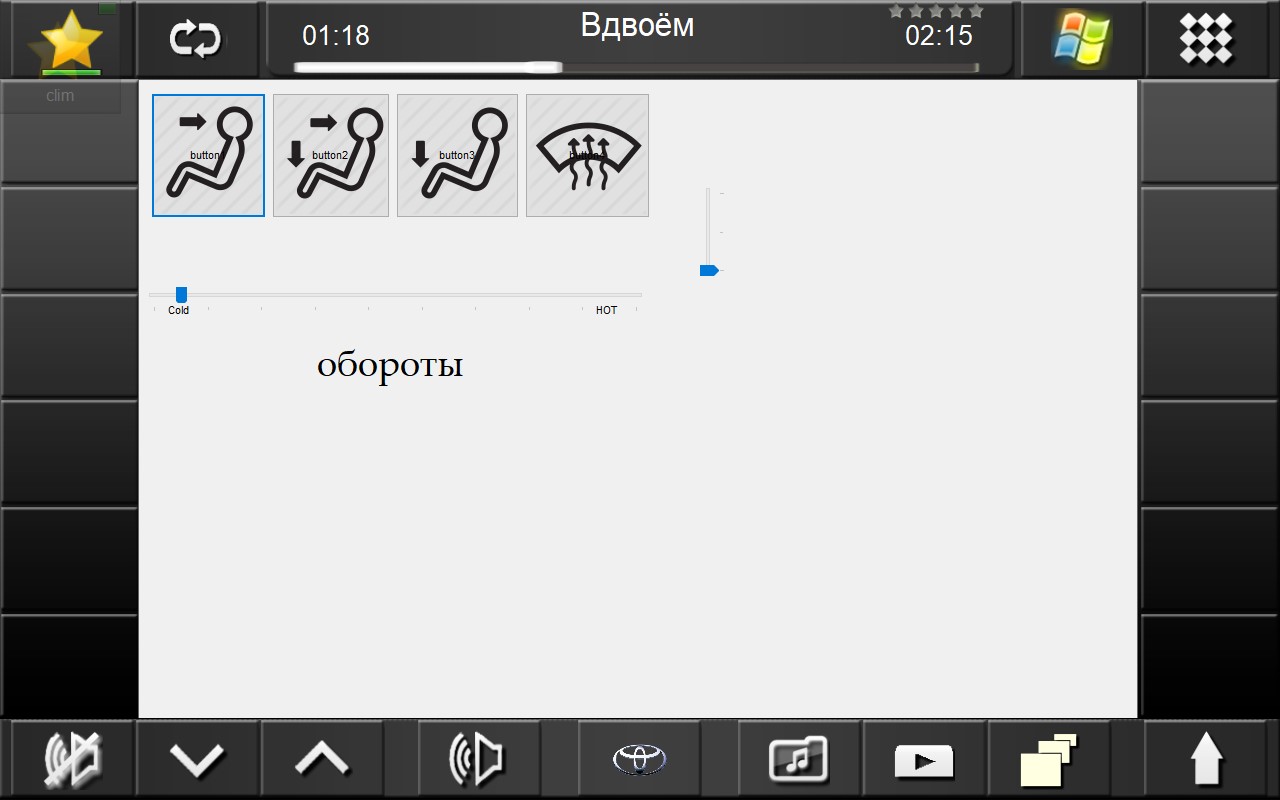Toggle the repeat playback icon

(195, 40)
